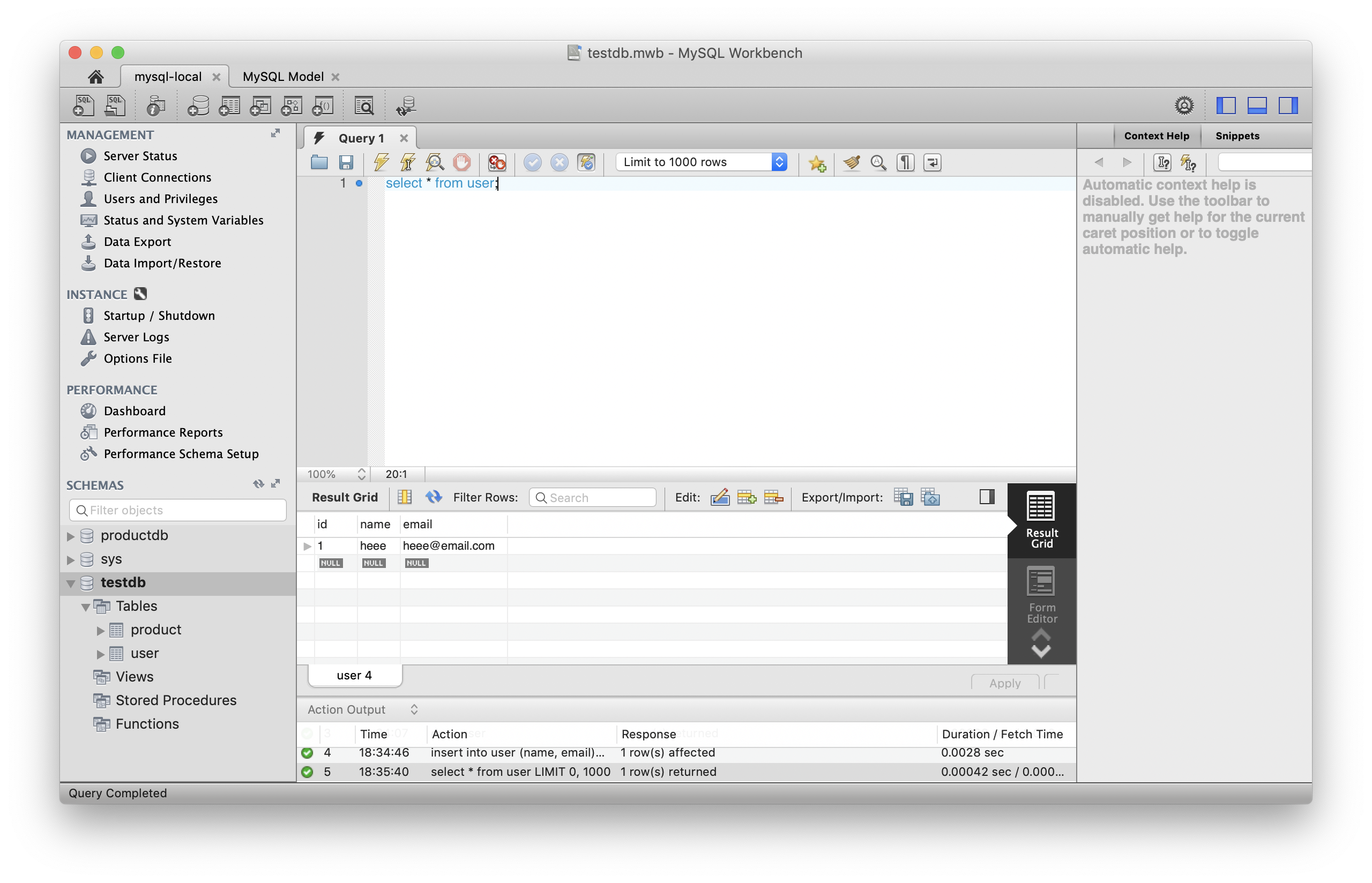Image resolution: width=1372 pixels, height=883 pixels.
Task: Toggle right sidebar visibility
Action: [x=1288, y=106]
